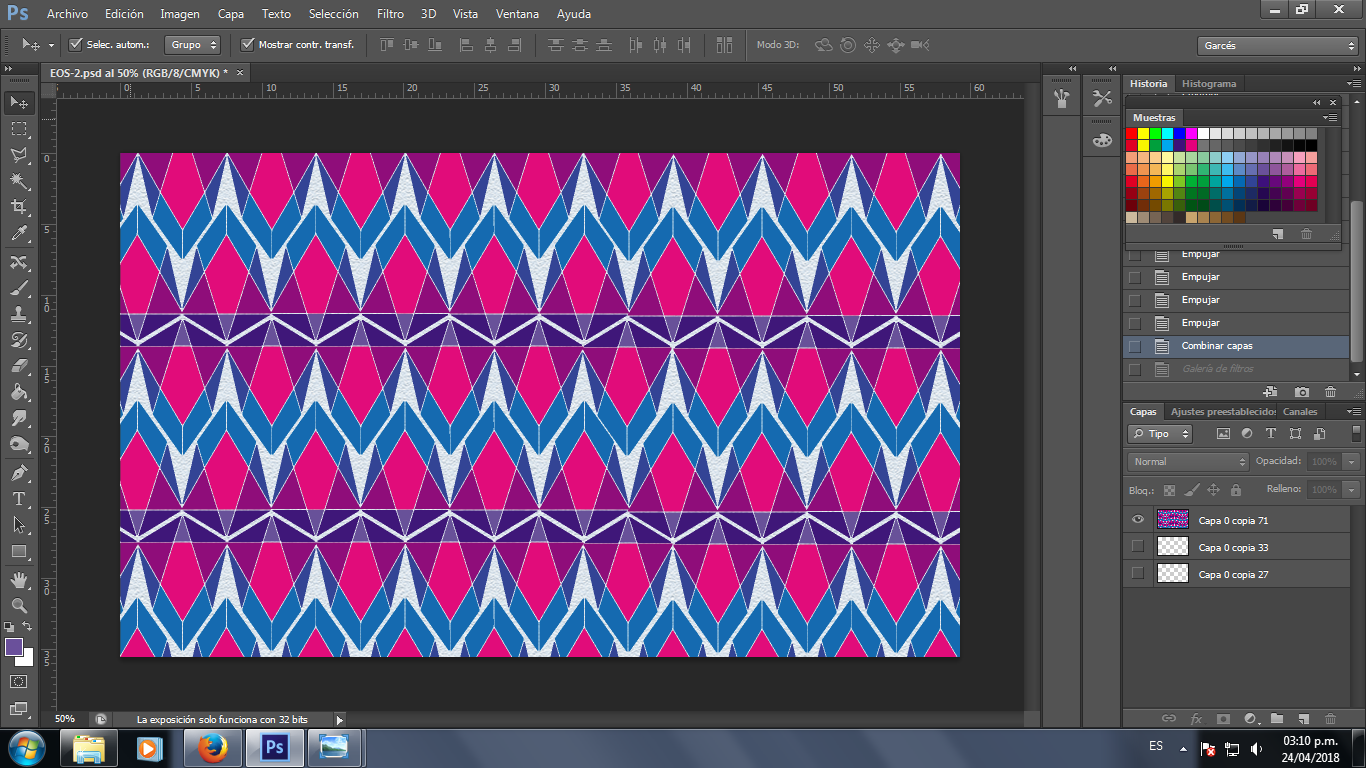This screenshot has height=768, width=1366.
Task: Open status bar info arrow menu
Action: coord(339,719)
